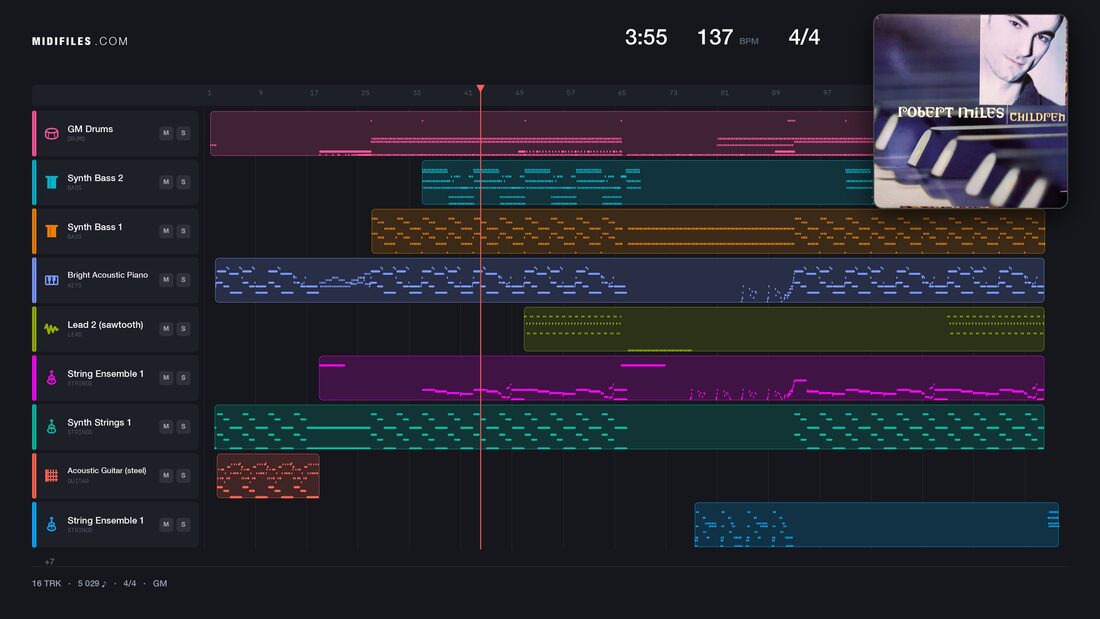The image size is (1100, 619).
Task: Select the Synth Bass 2 teal clip
Action: tap(648, 182)
